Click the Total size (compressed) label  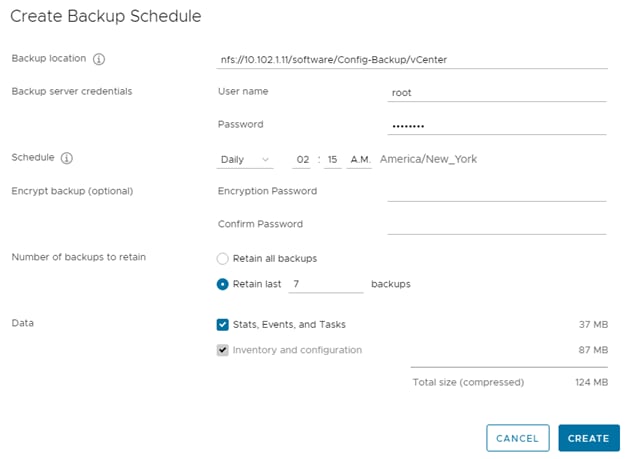coord(468,382)
